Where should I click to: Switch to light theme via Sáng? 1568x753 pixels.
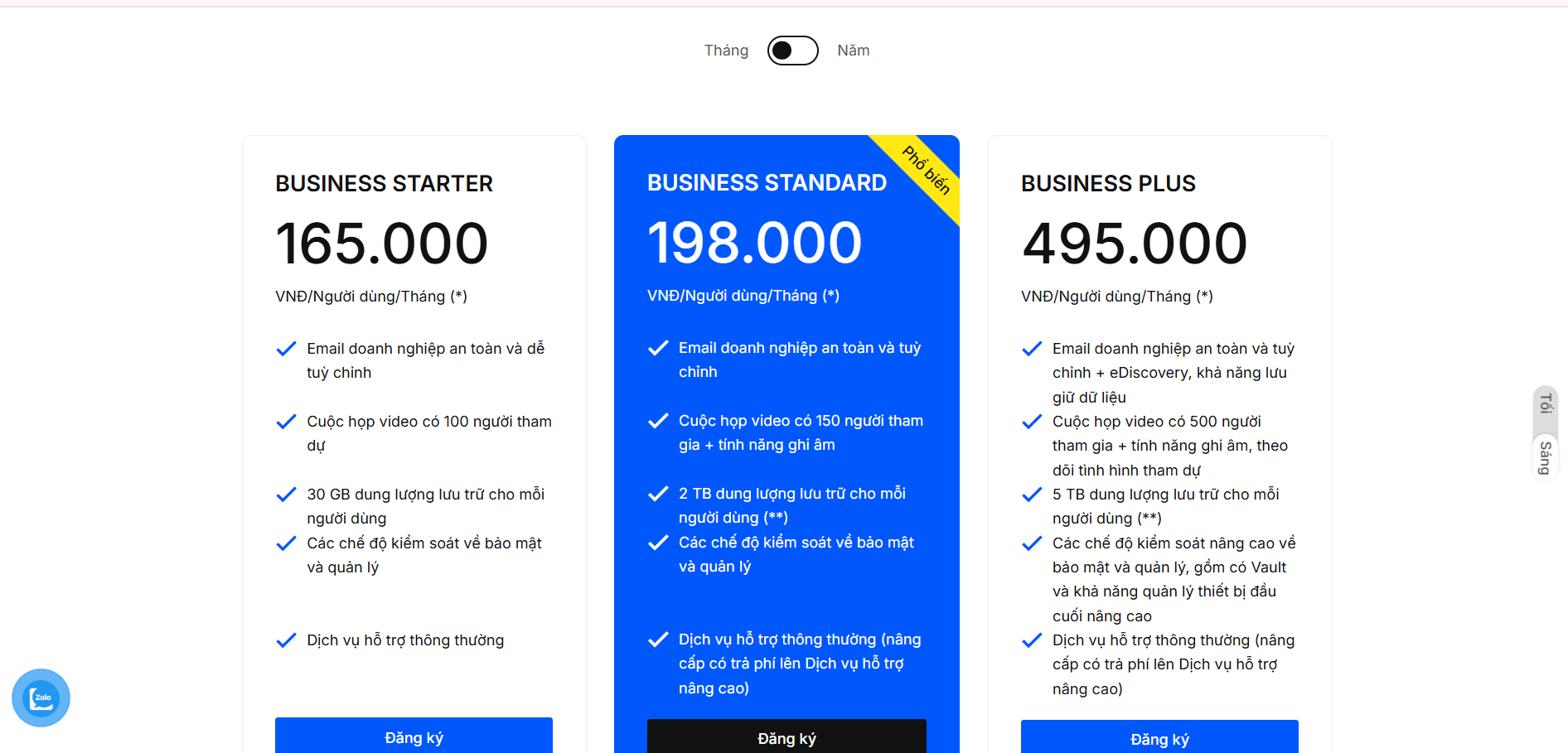(1545, 457)
